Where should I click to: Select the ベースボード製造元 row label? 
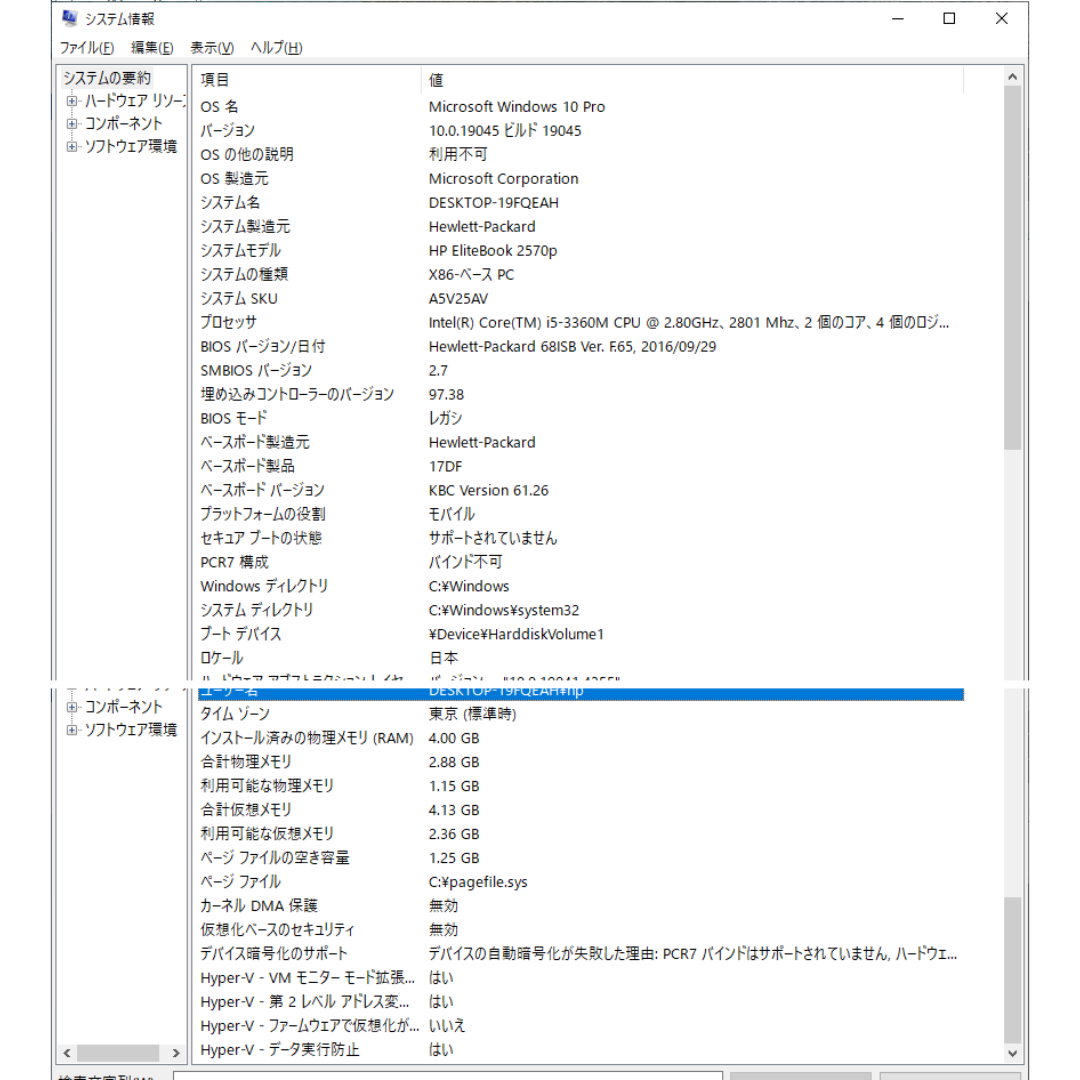[255, 442]
